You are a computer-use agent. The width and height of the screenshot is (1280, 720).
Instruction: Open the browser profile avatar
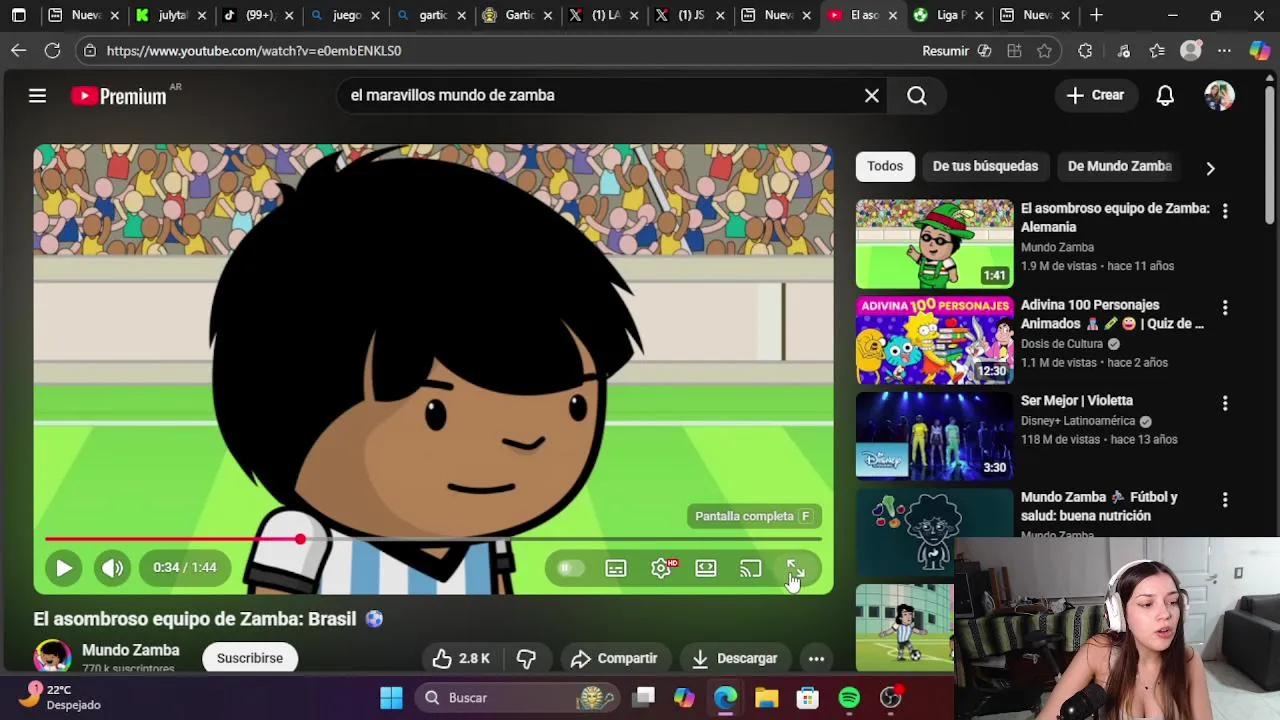1190,50
